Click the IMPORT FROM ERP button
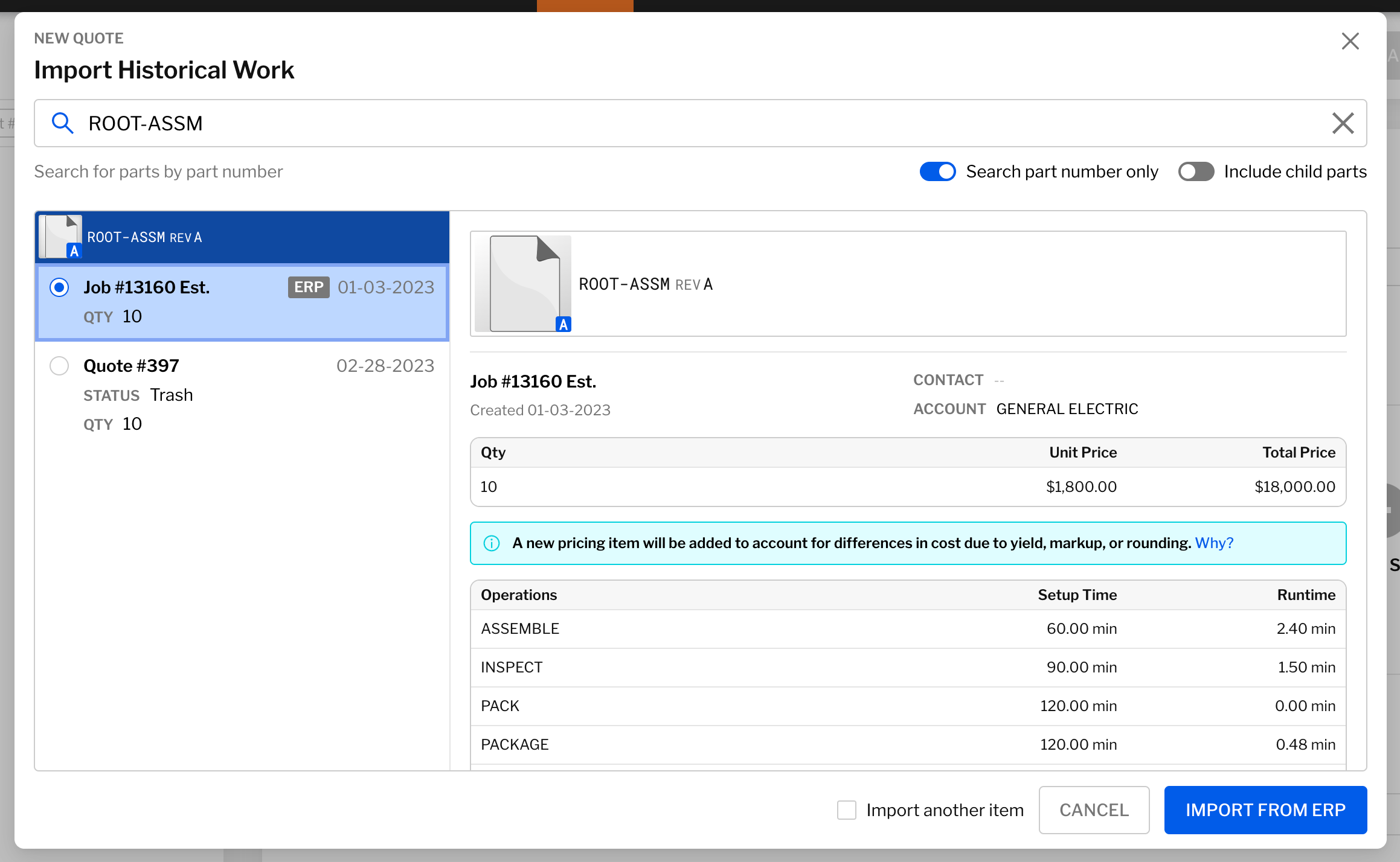 click(1265, 810)
